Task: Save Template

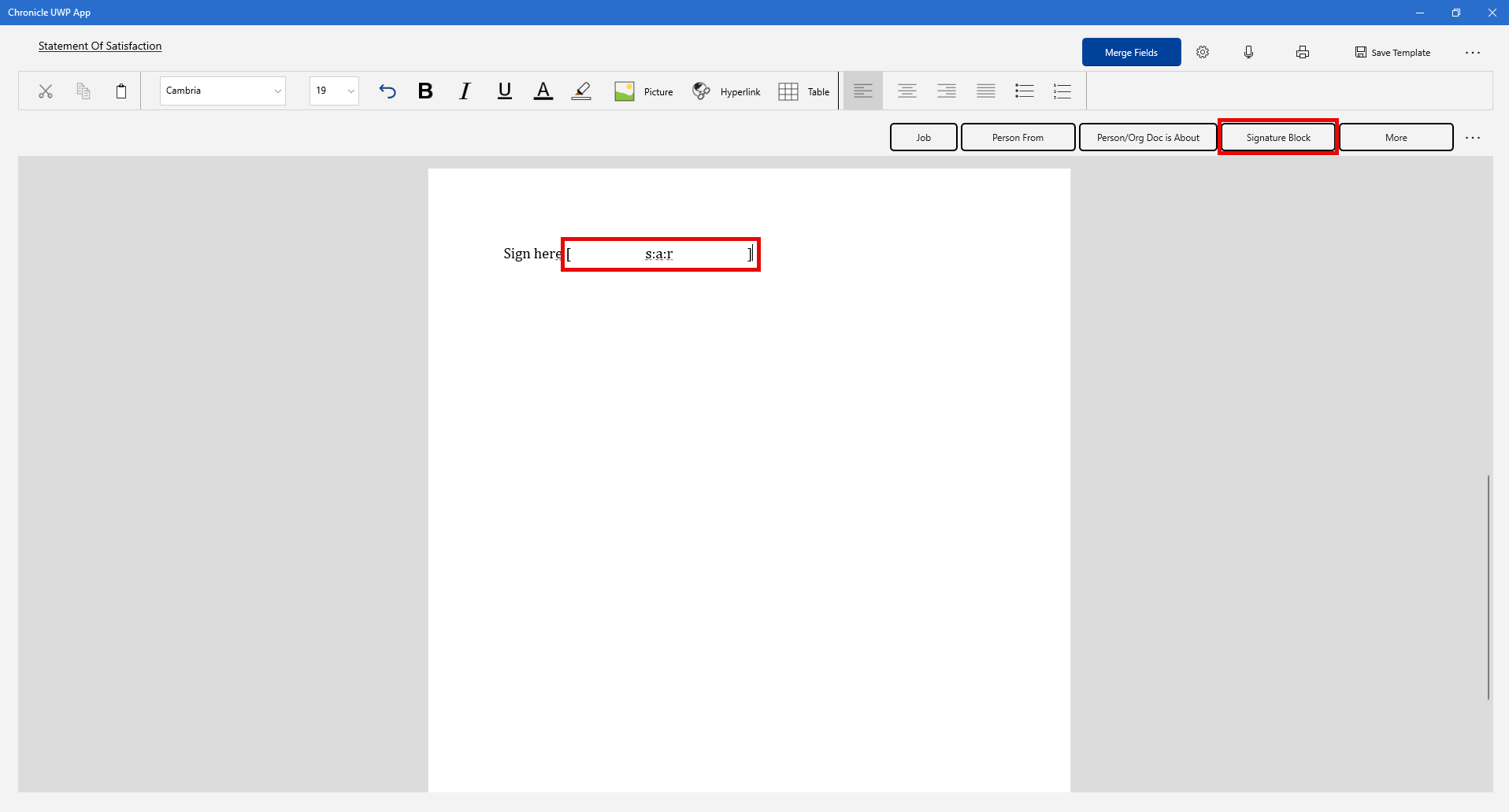Action: pos(1392,52)
